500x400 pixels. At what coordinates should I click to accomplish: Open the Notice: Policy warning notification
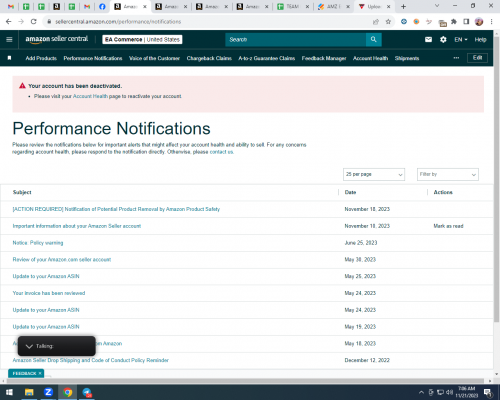pyautogui.click(x=38, y=243)
